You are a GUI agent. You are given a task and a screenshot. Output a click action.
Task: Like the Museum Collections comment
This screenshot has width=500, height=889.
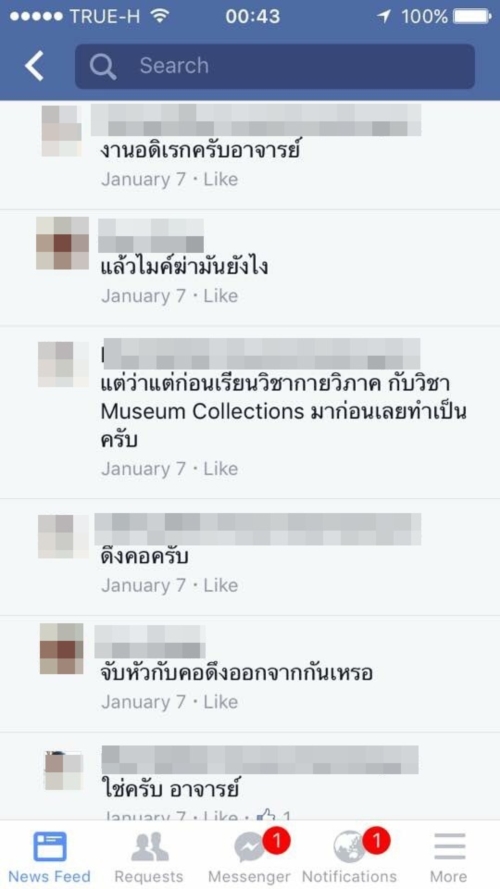point(221,469)
